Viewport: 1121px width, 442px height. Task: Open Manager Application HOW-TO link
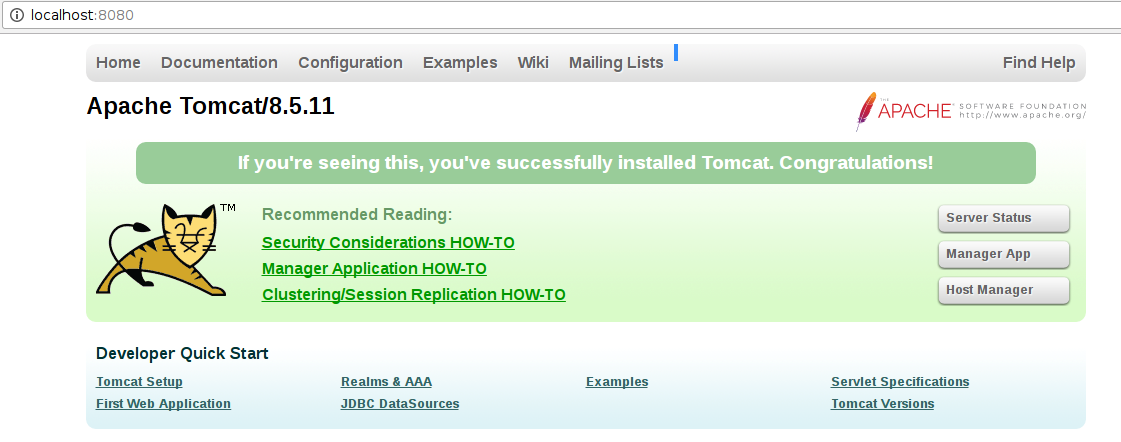click(x=374, y=269)
